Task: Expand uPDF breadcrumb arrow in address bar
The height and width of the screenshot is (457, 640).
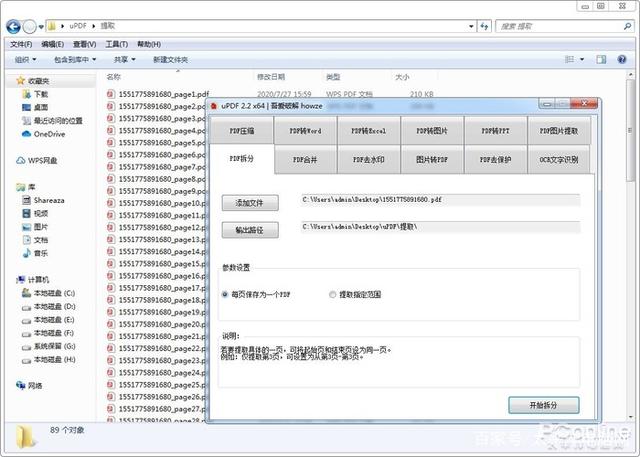Action: pos(93,26)
